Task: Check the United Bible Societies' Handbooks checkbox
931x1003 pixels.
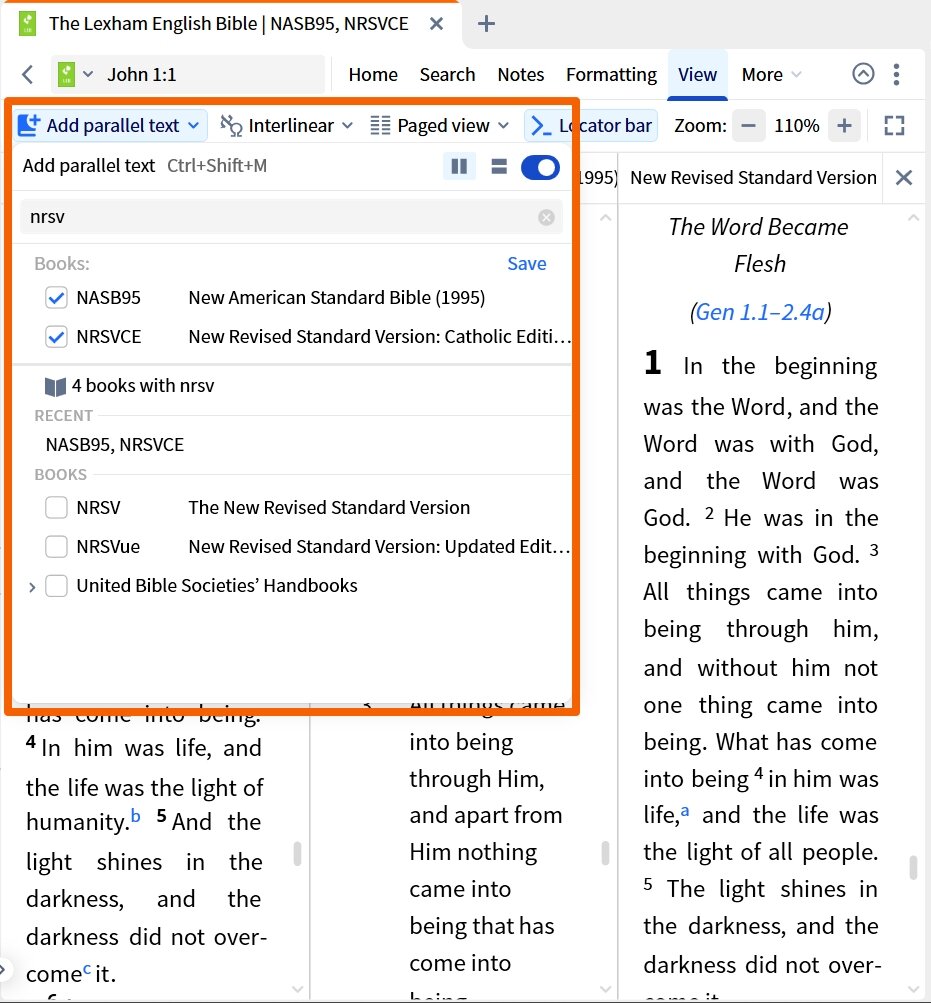Action: (56, 586)
